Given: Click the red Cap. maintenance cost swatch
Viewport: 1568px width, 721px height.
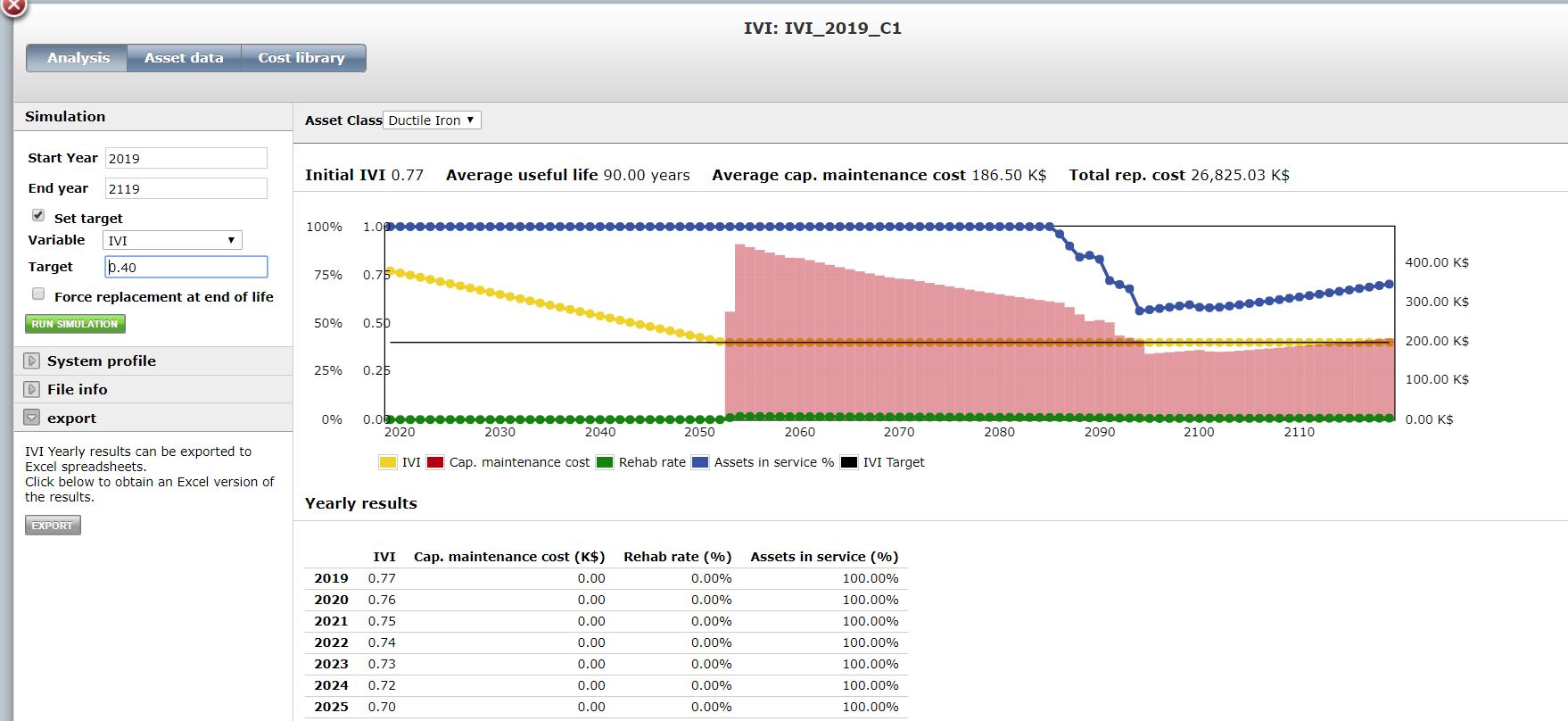Looking at the screenshot, I should click(435, 462).
